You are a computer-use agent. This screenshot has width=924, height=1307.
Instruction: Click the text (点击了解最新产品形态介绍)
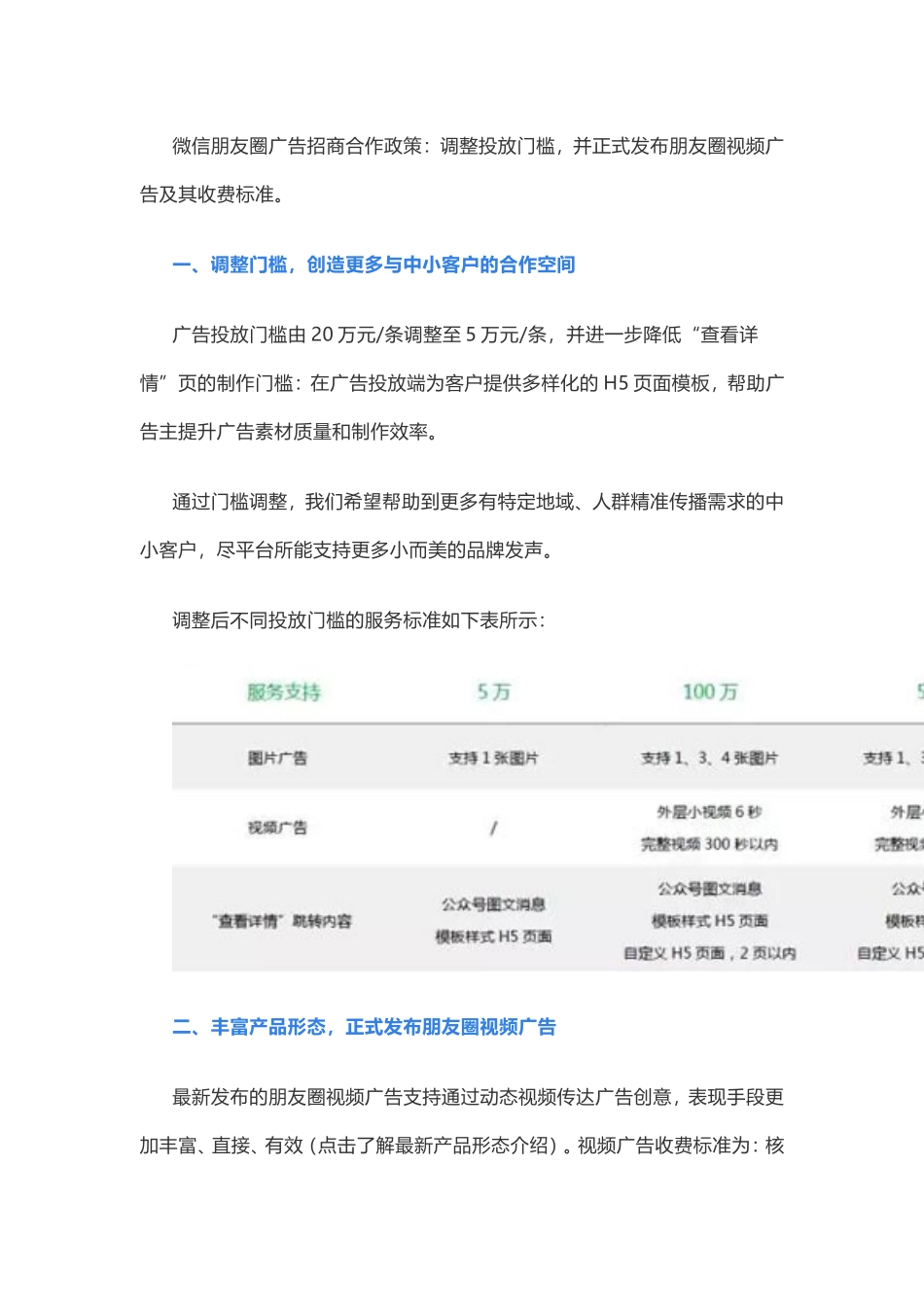click(x=436, y=1146)
